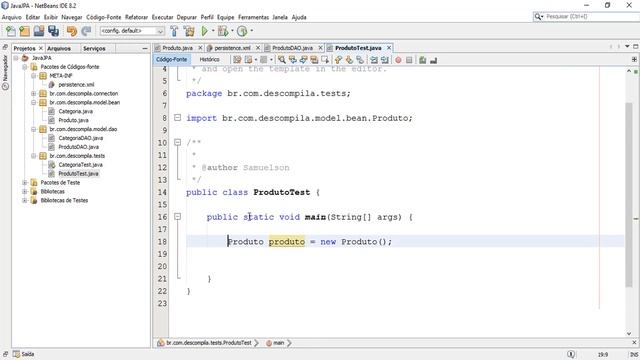The height and width of the screenshot is (360, 640).
Task: Switch to the Serviços panel tab
Action: [x=94, y=48]
